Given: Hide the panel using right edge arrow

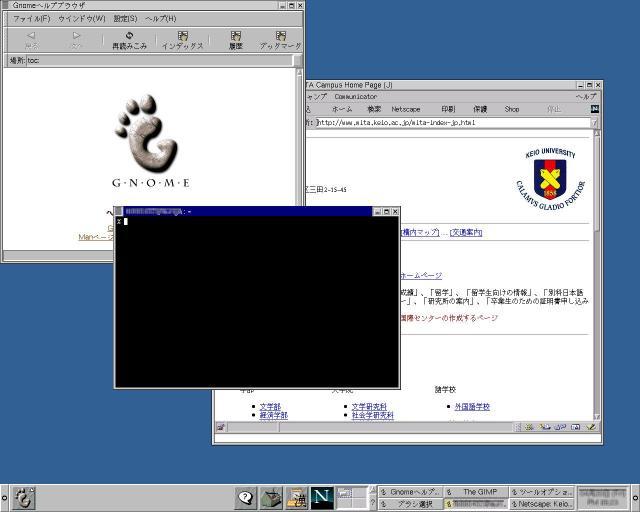Looking at the screenshot, I should pos(636,498).
